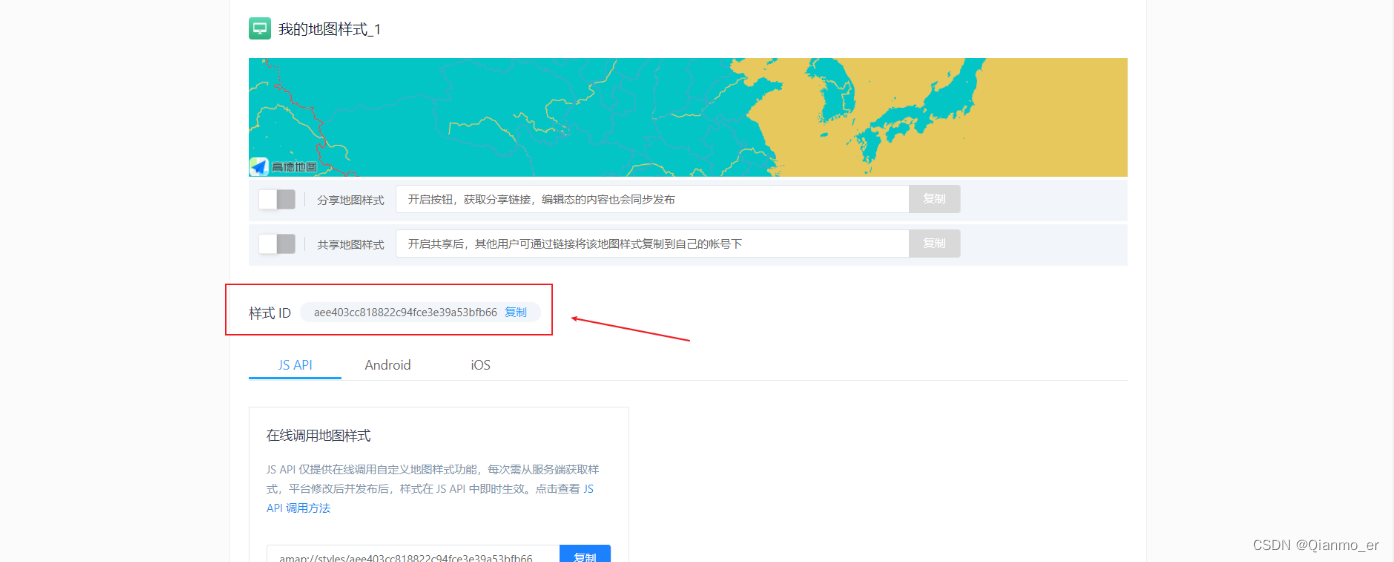The image size is (1394, 562).
Task: Click the grey 复制 button in 共享地图样式 row
Action: (934, 244)
